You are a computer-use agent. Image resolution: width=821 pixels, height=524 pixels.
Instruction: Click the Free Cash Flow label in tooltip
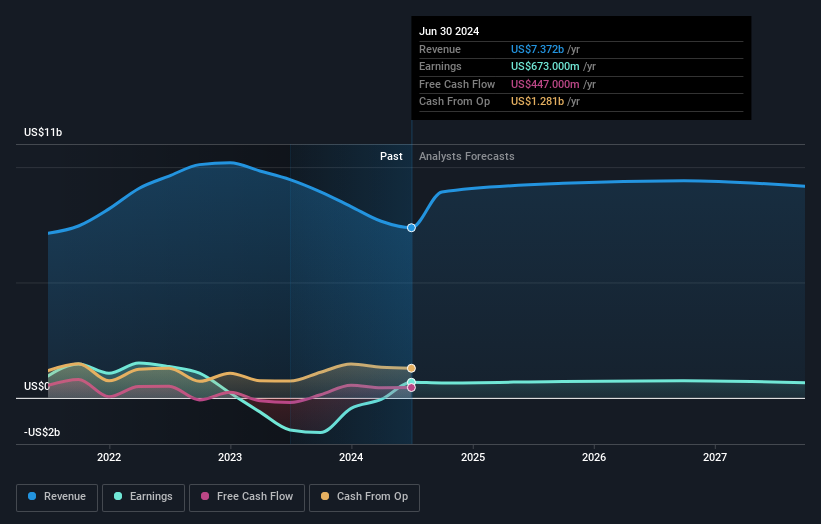click(x=457, y=84)
